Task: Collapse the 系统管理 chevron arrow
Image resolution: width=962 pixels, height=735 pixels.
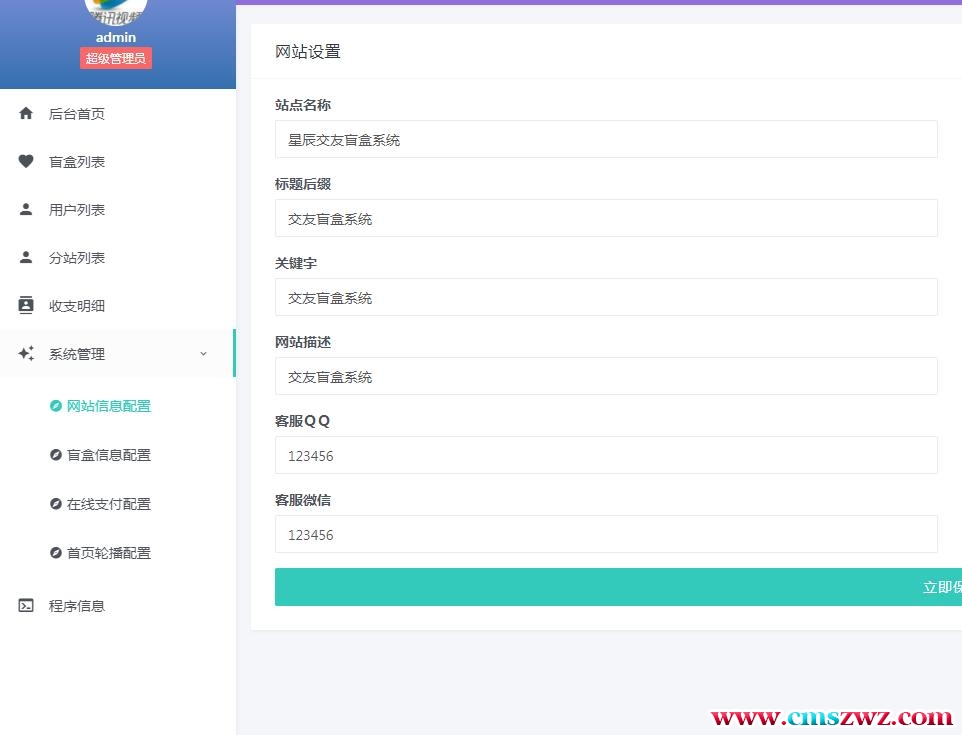Action: [x=204, y=354]
